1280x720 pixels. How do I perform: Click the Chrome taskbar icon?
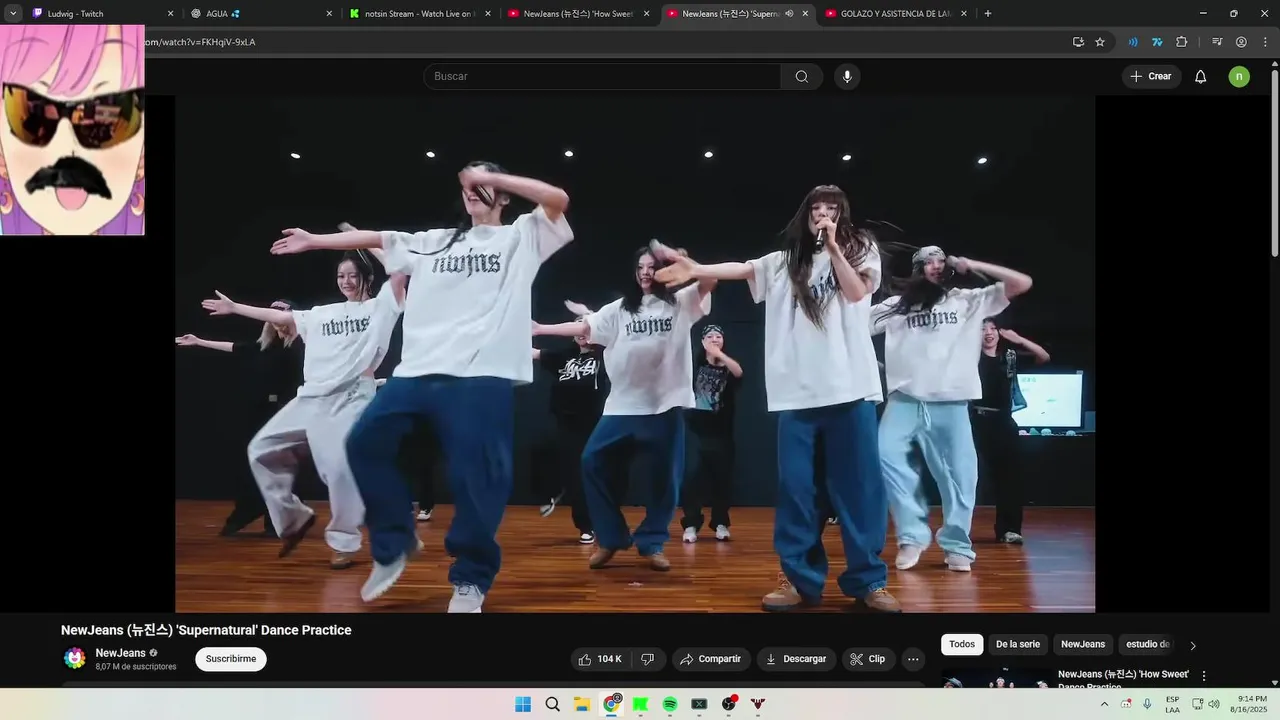(611, 704)
